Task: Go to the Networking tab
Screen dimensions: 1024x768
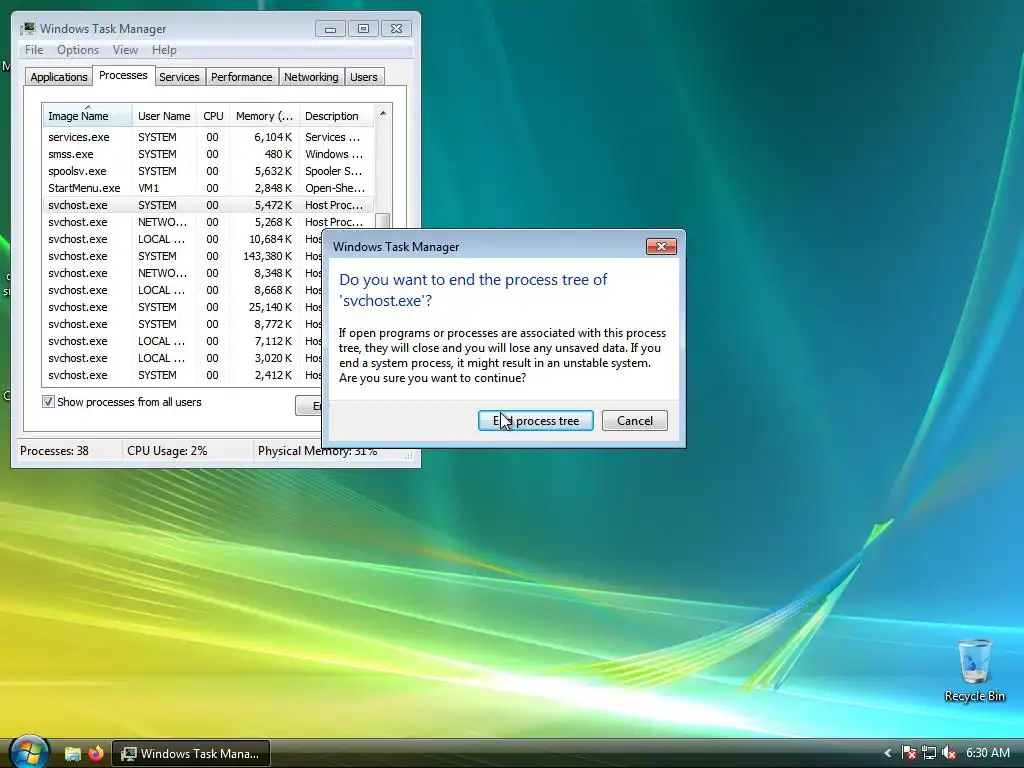Action: (x=311, y=77)
